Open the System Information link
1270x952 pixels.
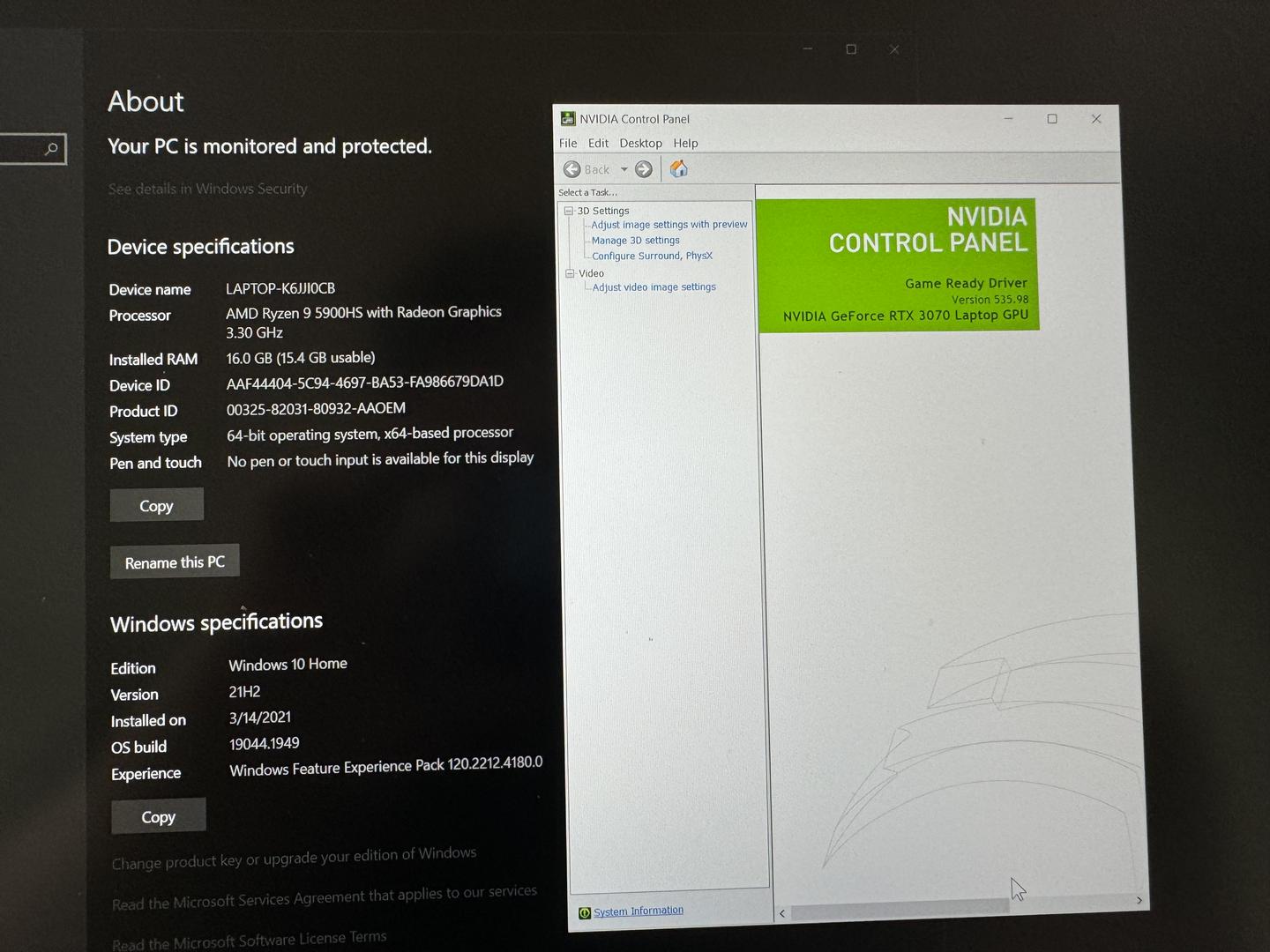pos(639,911)
